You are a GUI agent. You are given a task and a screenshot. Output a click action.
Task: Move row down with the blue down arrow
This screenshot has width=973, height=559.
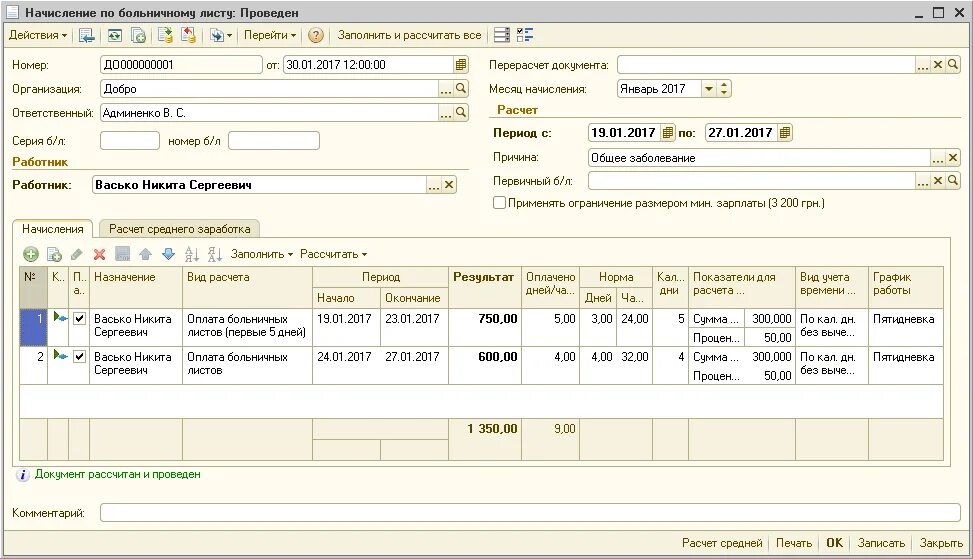[x=168, y=254]
